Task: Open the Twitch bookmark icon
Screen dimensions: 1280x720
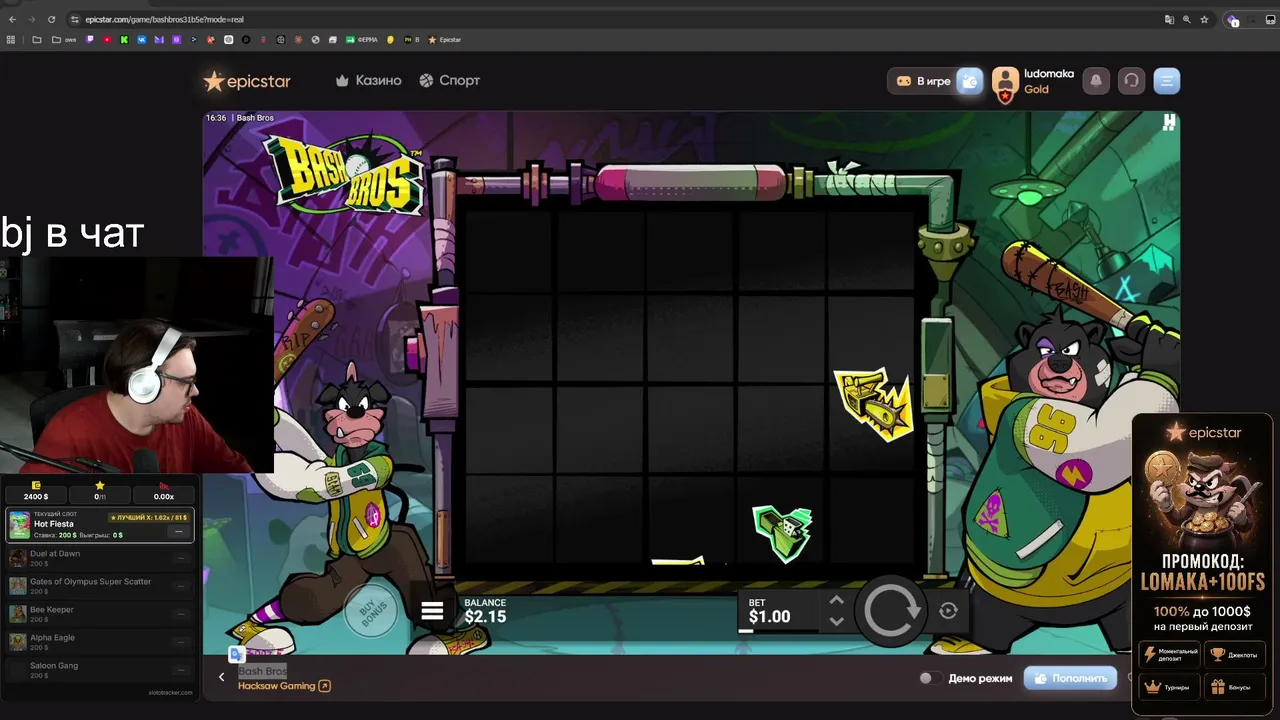Action: point(90,40)
